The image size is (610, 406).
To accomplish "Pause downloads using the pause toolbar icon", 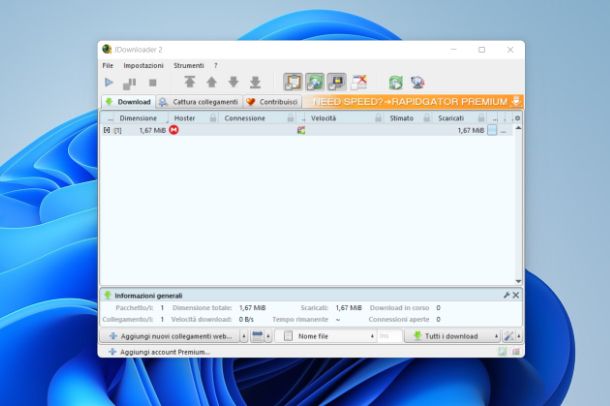I will point(130,83).
